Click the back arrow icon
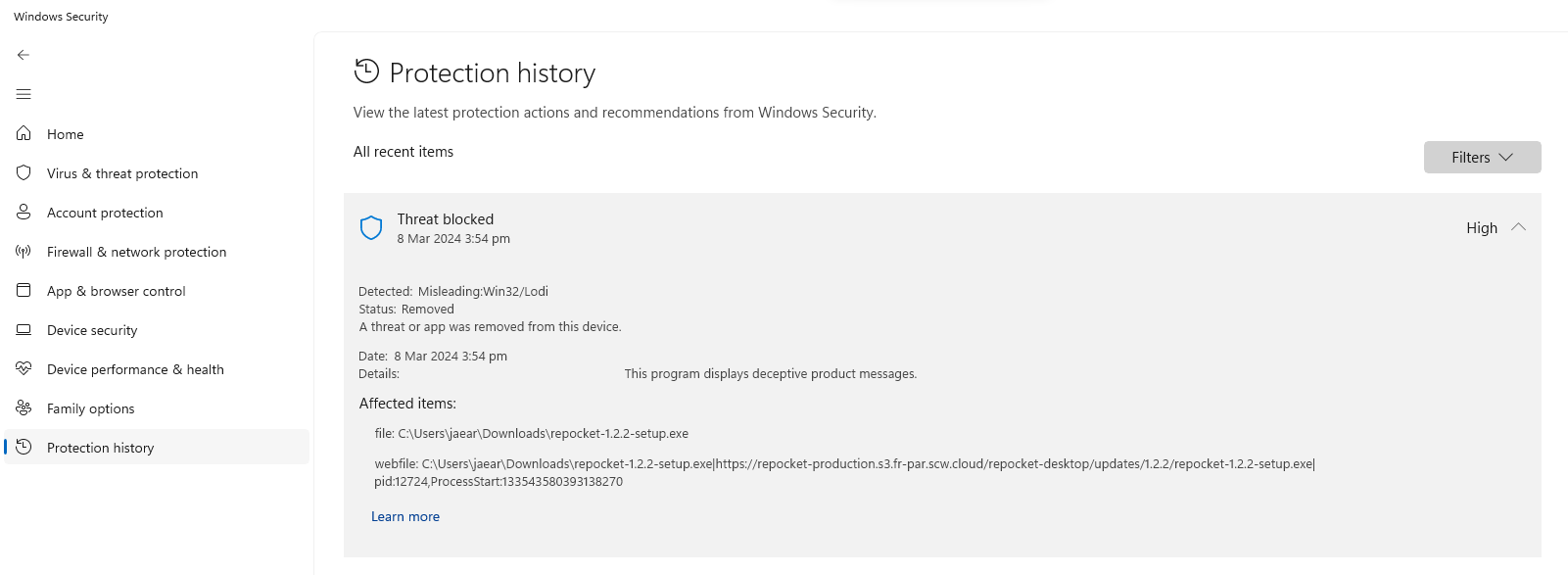 click(24, 55)
